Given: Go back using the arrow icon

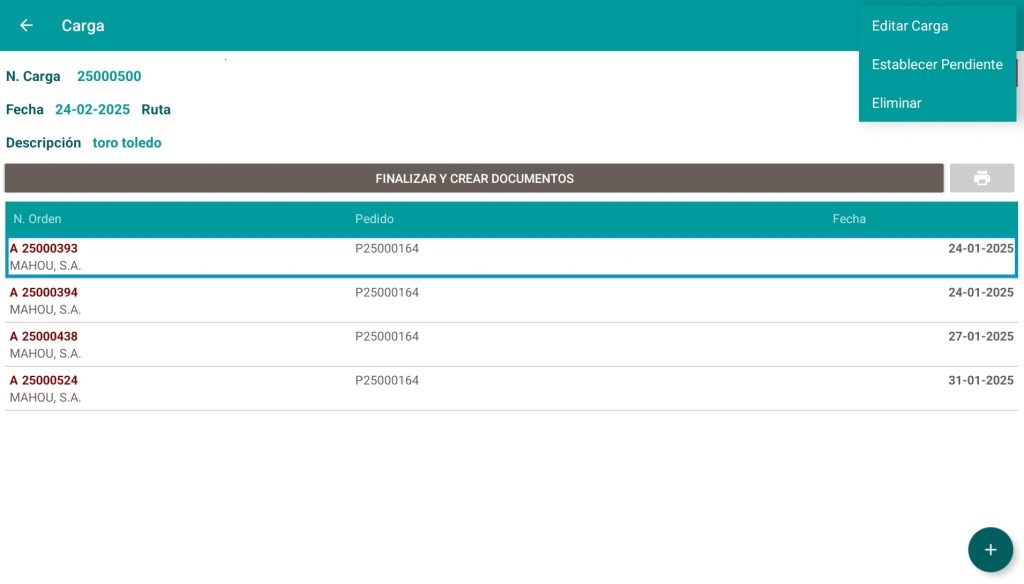Looking at the screenshot, I should (26, 25).
